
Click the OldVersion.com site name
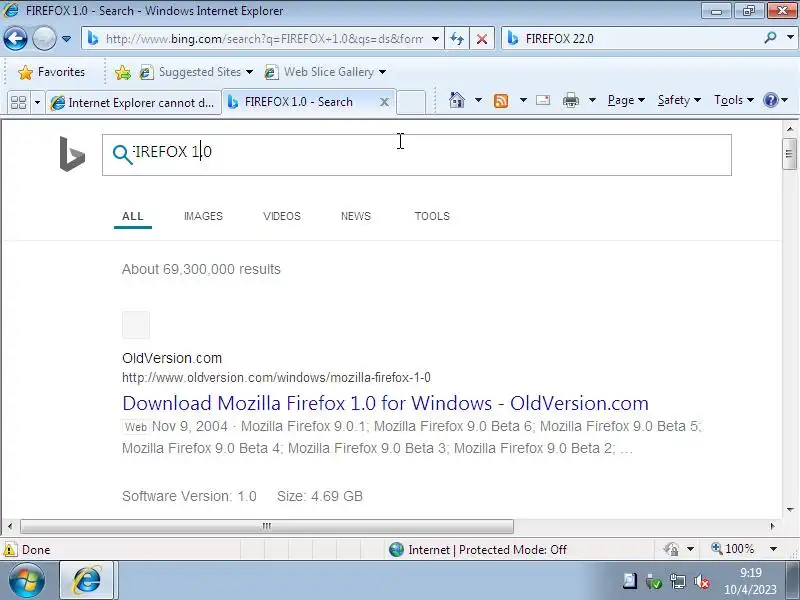tap(172, 358)
